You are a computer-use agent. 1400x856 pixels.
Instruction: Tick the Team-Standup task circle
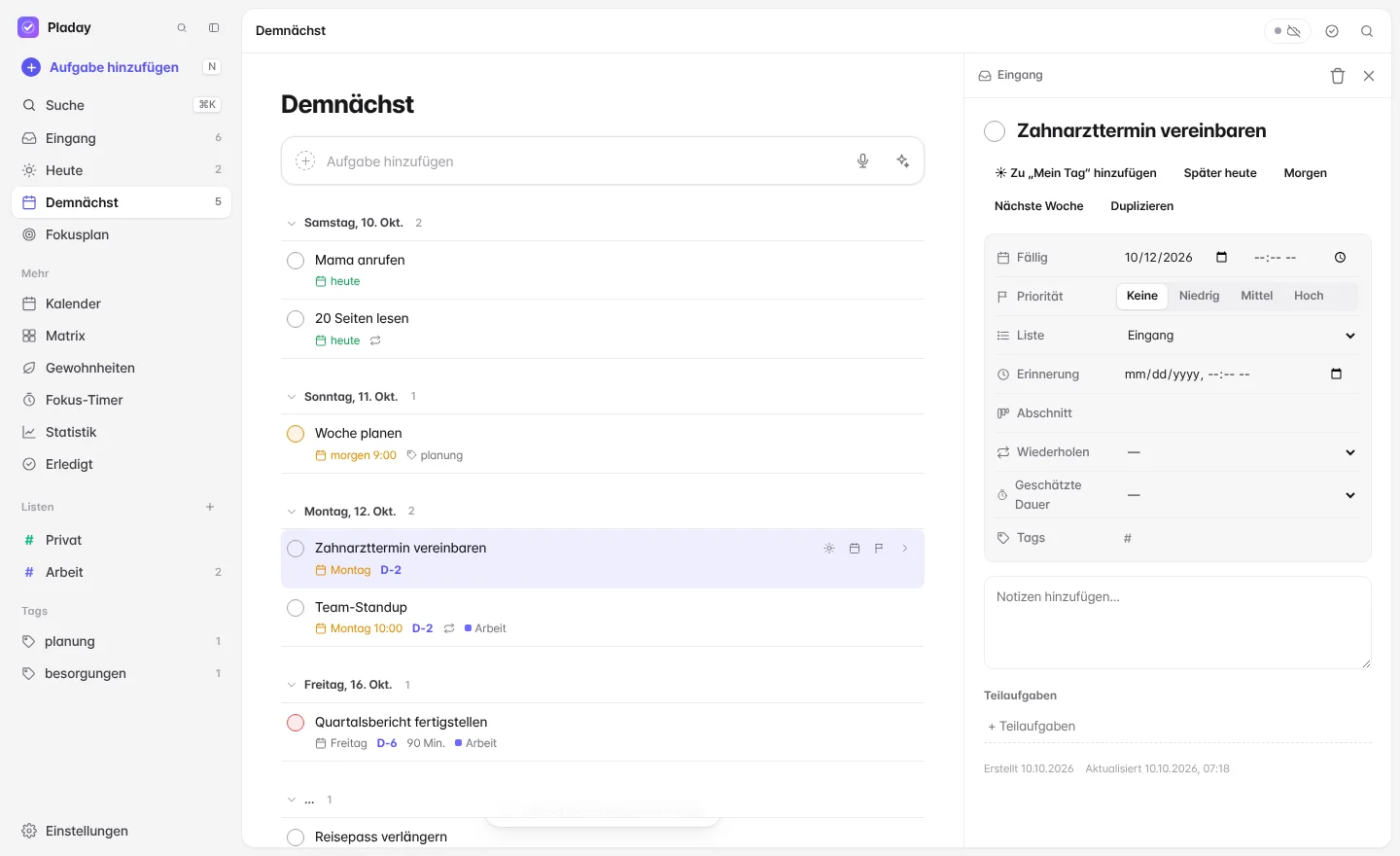[296, 608]
